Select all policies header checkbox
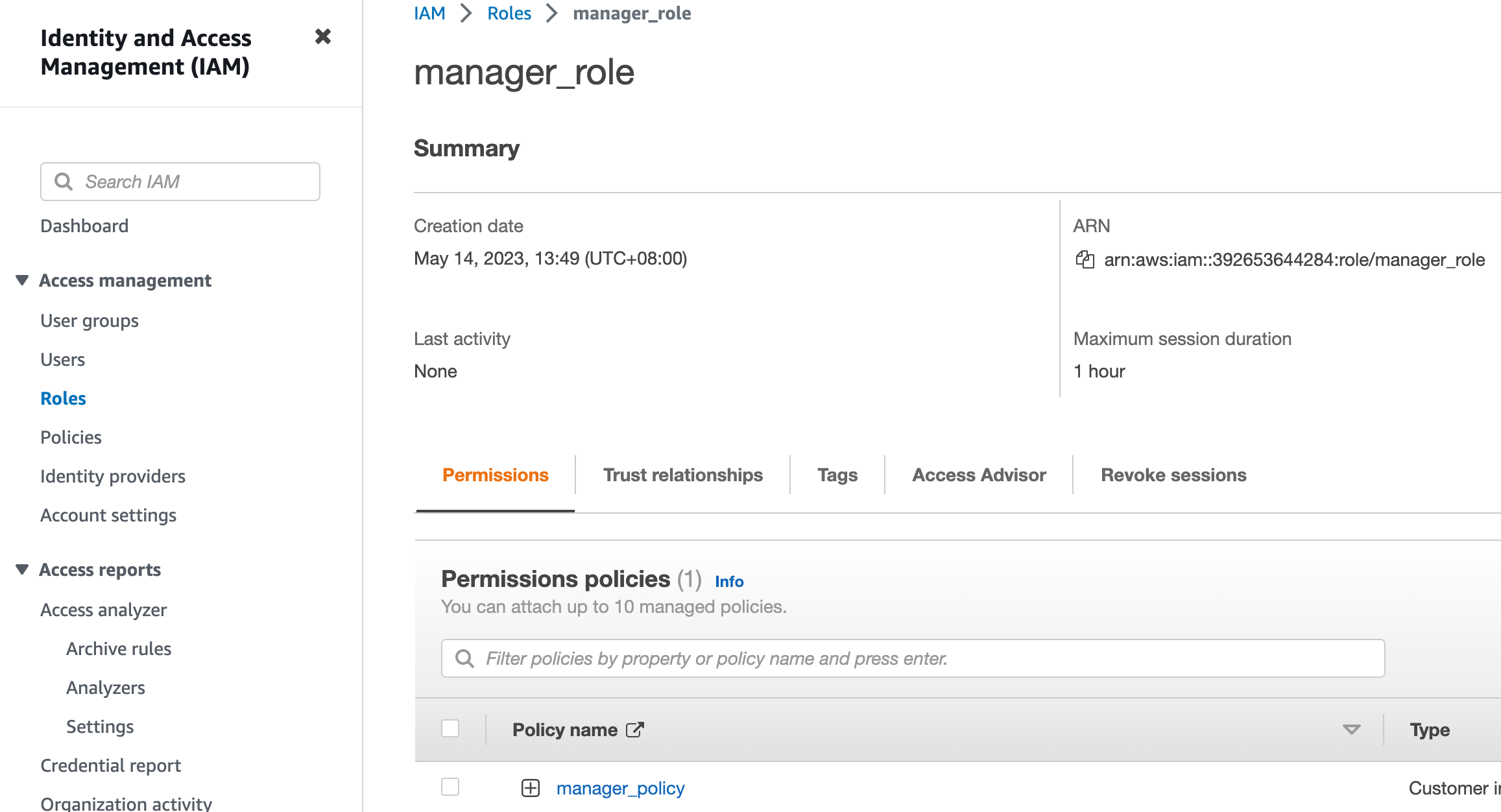The image size is (1501, 812). tap(450, 728)
